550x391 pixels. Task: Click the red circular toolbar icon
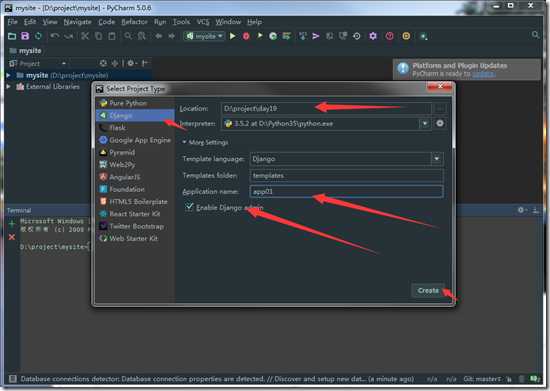[x=389, y=36]
